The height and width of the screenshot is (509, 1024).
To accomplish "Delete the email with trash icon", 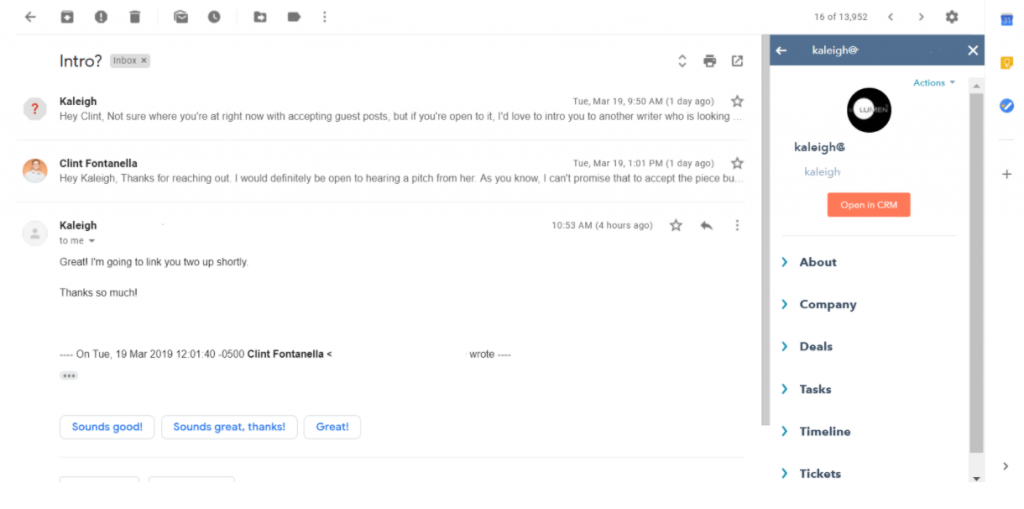I will pyautogui.click(x=135, y=17).
